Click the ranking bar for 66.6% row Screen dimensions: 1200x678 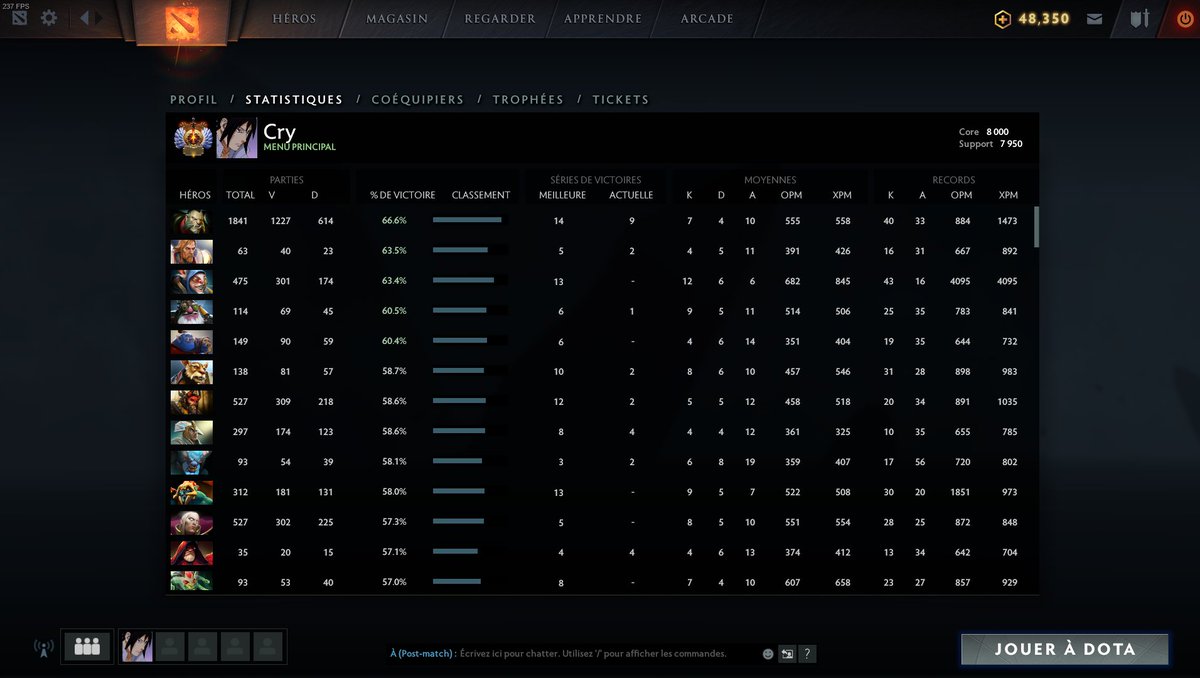[468, 220]
